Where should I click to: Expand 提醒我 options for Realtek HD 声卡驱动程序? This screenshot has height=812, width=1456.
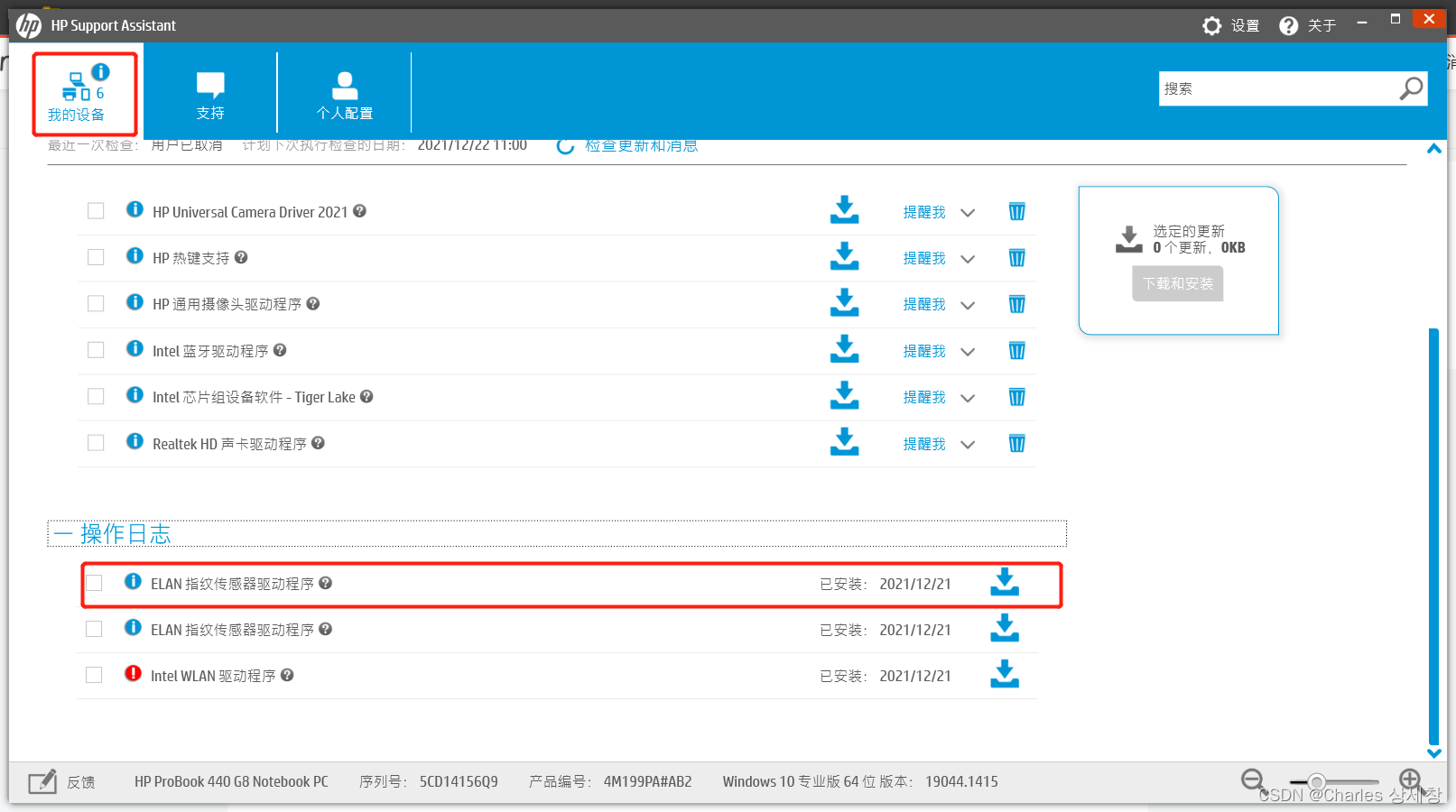pos(968,445)
